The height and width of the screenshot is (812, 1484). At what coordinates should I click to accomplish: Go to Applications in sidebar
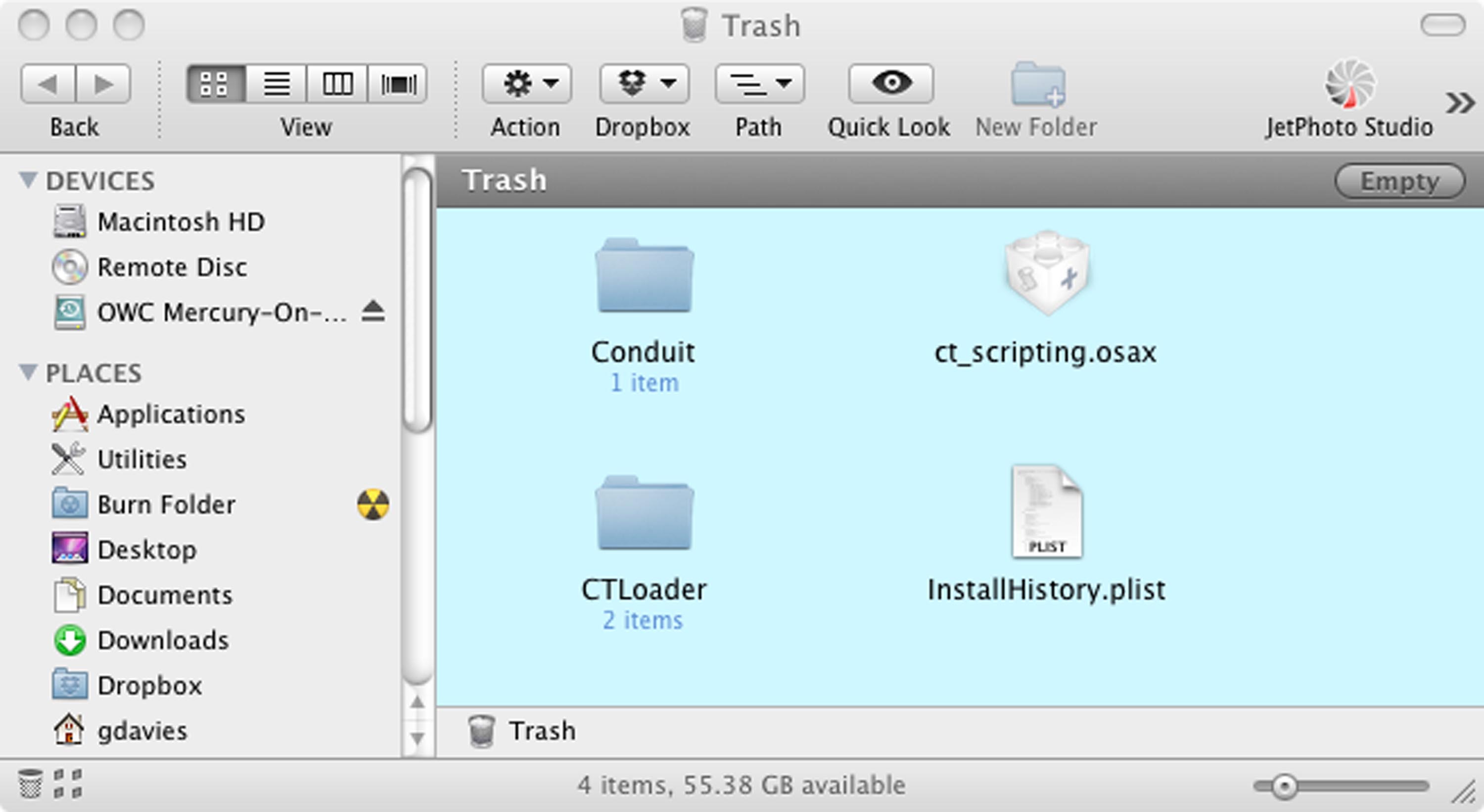171,414
